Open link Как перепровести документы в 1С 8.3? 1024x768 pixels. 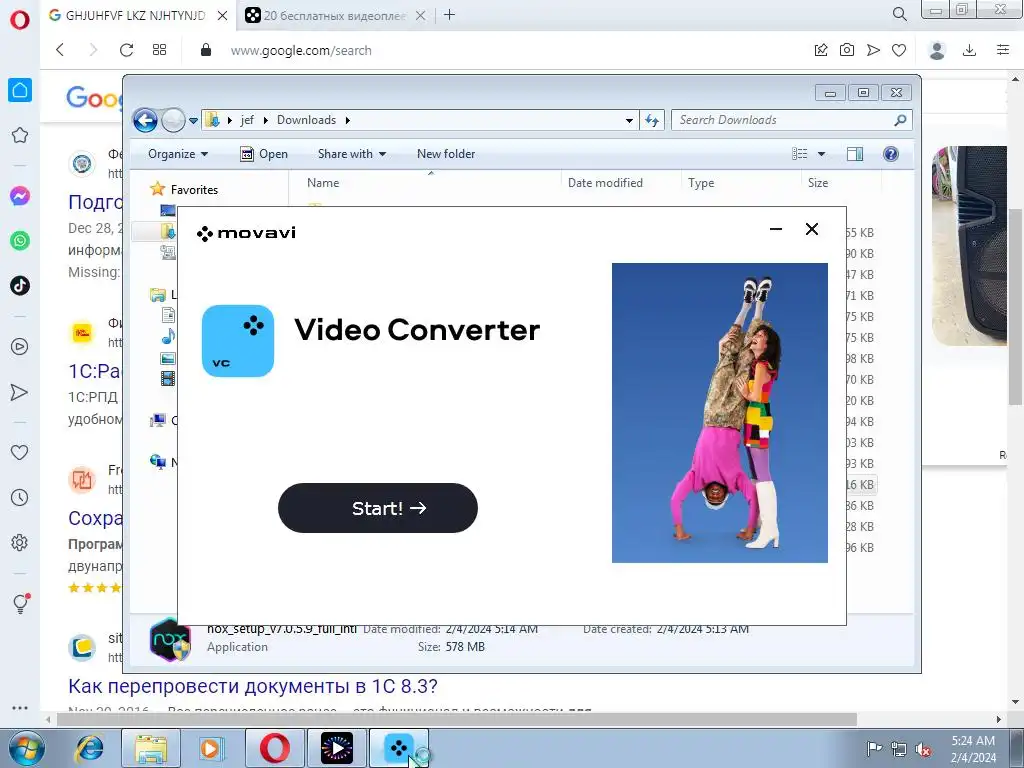coord(253,686)
